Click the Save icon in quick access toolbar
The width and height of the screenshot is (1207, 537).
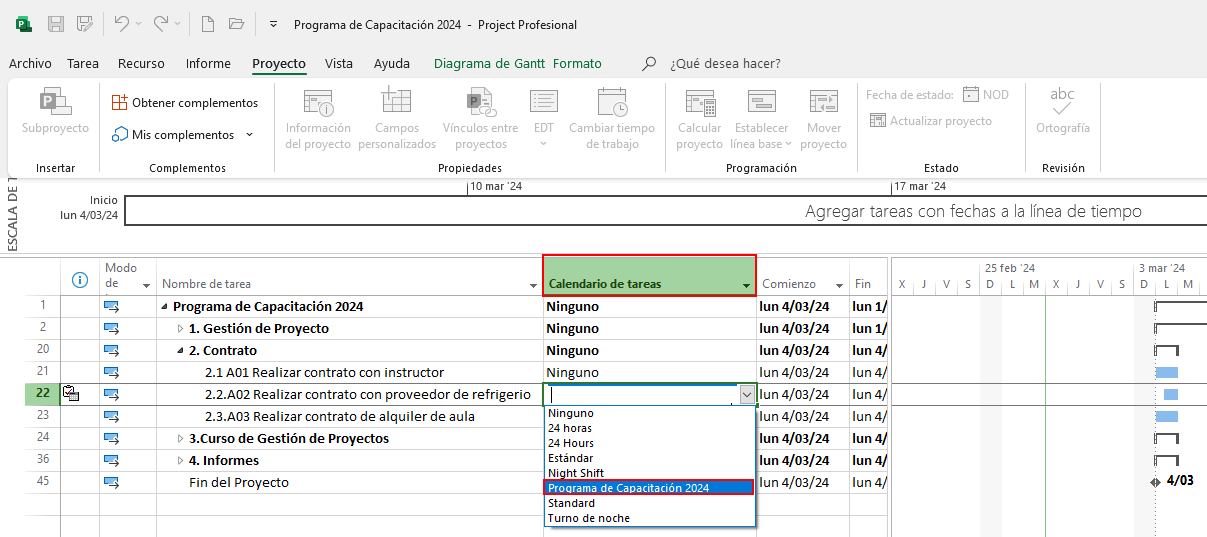[x=56, y=24]
